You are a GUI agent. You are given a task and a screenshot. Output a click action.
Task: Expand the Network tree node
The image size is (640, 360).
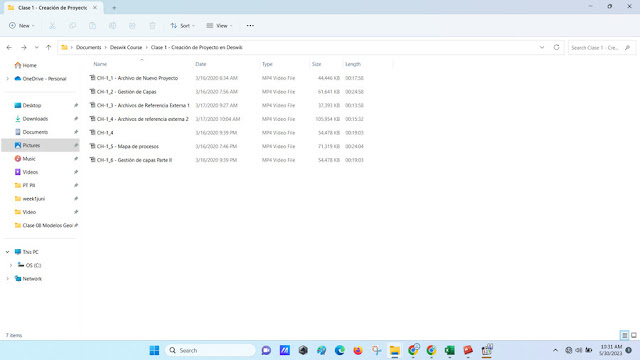(x=7, y=279)
